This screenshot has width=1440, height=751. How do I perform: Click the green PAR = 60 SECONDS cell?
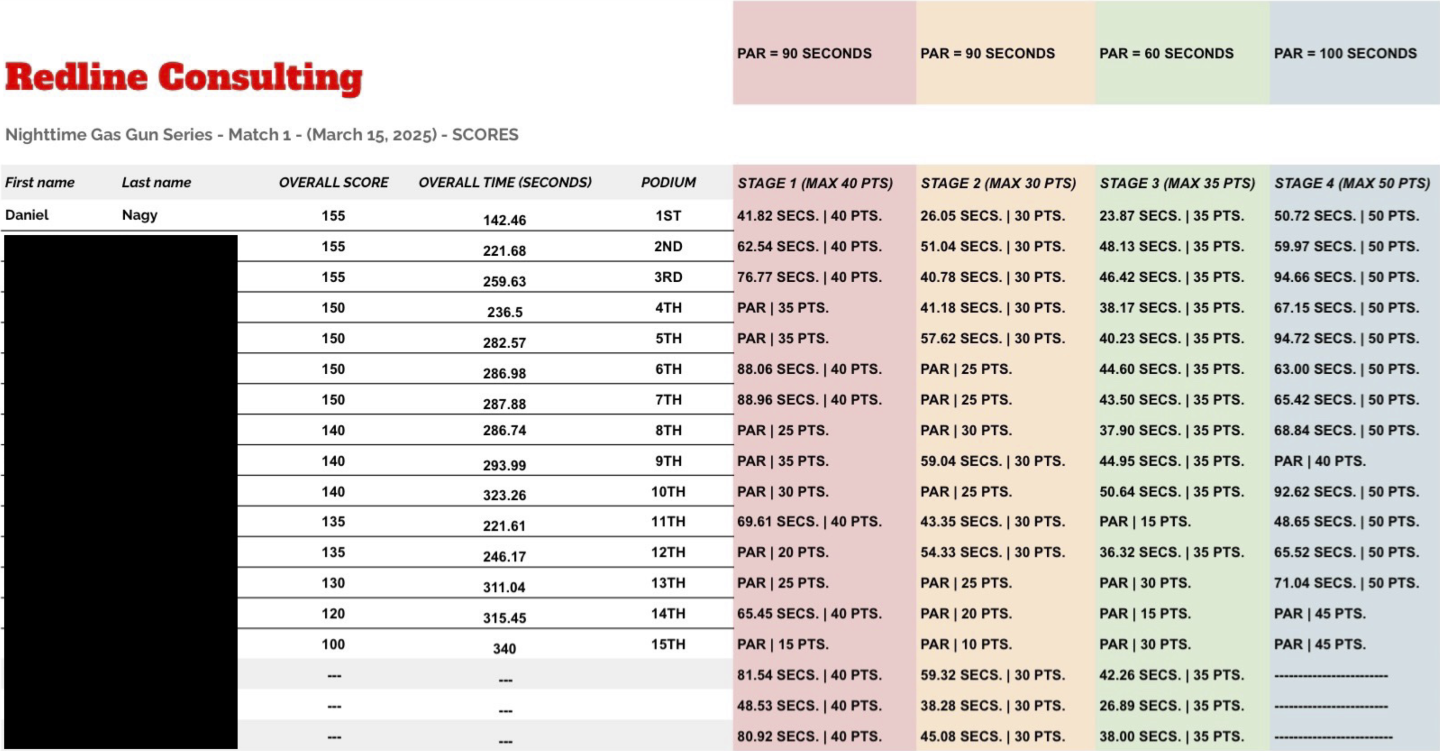[1166, 54]
